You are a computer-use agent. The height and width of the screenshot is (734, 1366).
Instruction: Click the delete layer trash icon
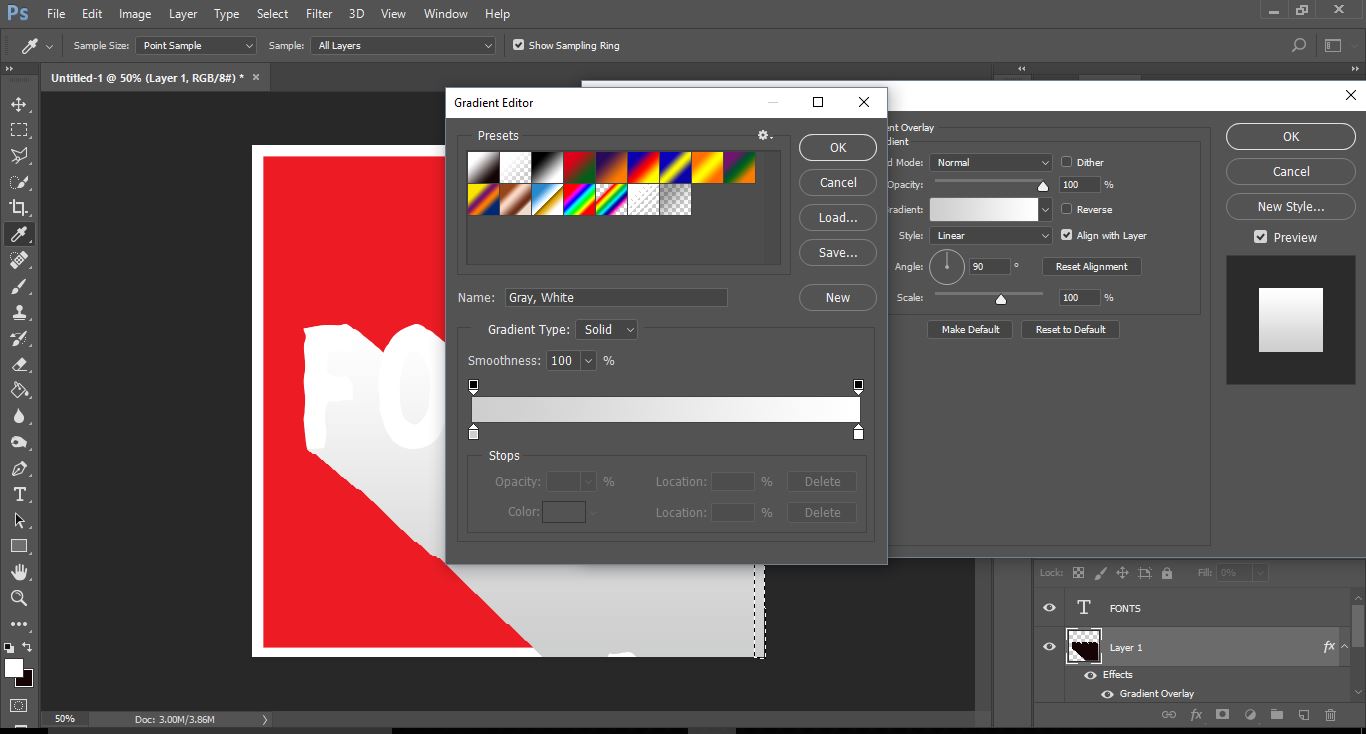point(1330,715)
